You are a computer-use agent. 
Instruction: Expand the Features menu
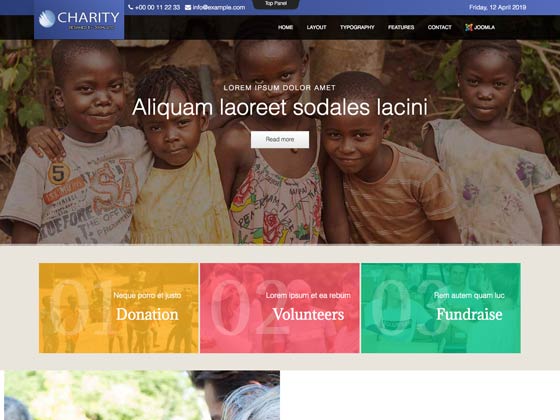(x=401, y=27)
